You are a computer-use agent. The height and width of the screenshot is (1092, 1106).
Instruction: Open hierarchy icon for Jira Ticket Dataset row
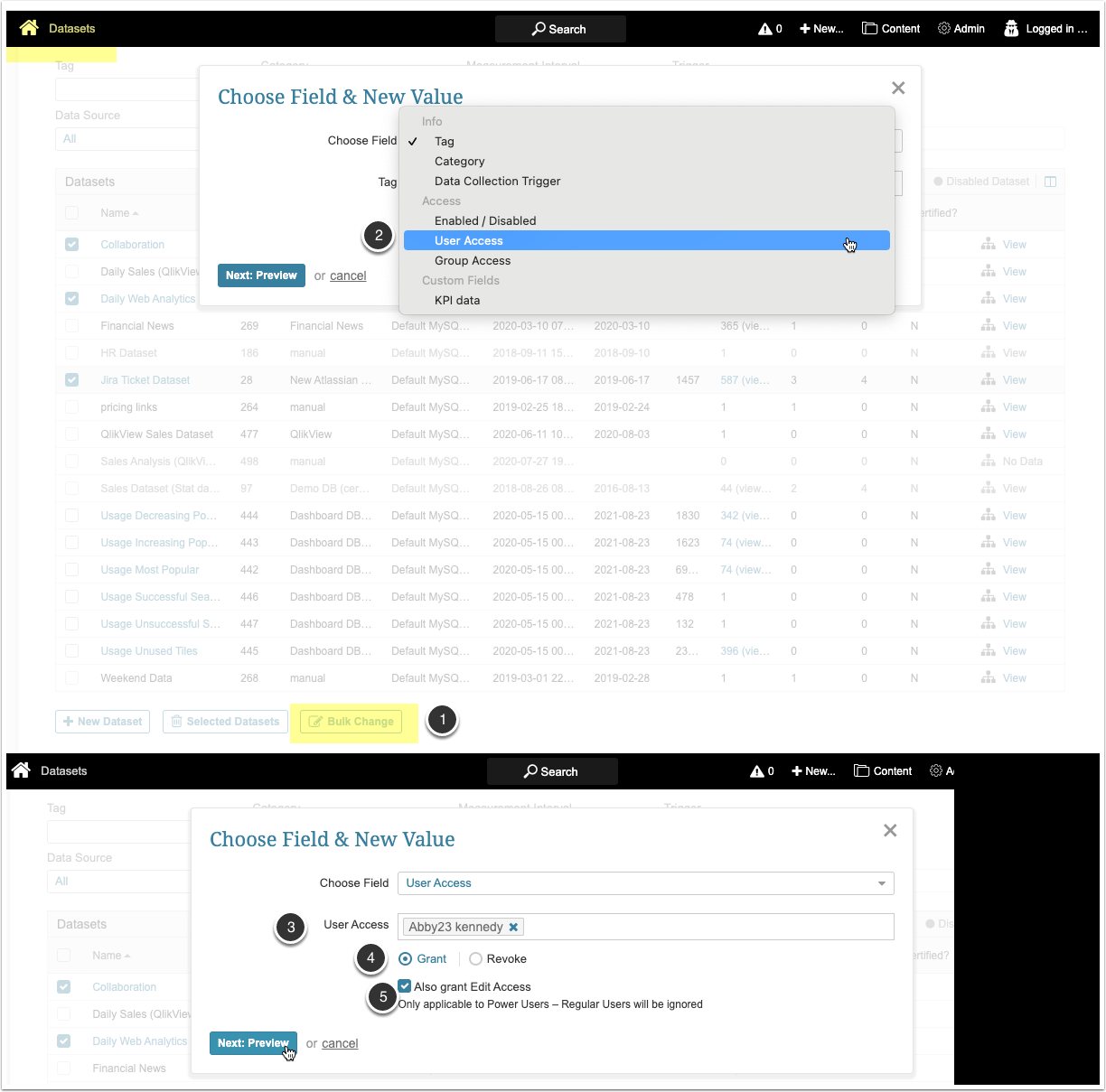pyautogui.click(x=989, y=379)
